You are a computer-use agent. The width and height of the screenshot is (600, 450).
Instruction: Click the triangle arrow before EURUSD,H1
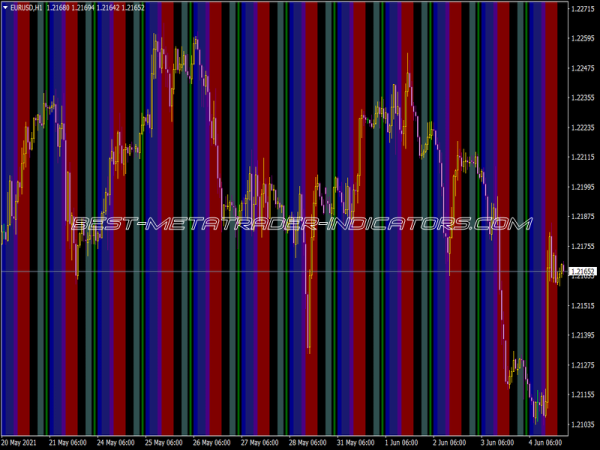coord(4,8)
